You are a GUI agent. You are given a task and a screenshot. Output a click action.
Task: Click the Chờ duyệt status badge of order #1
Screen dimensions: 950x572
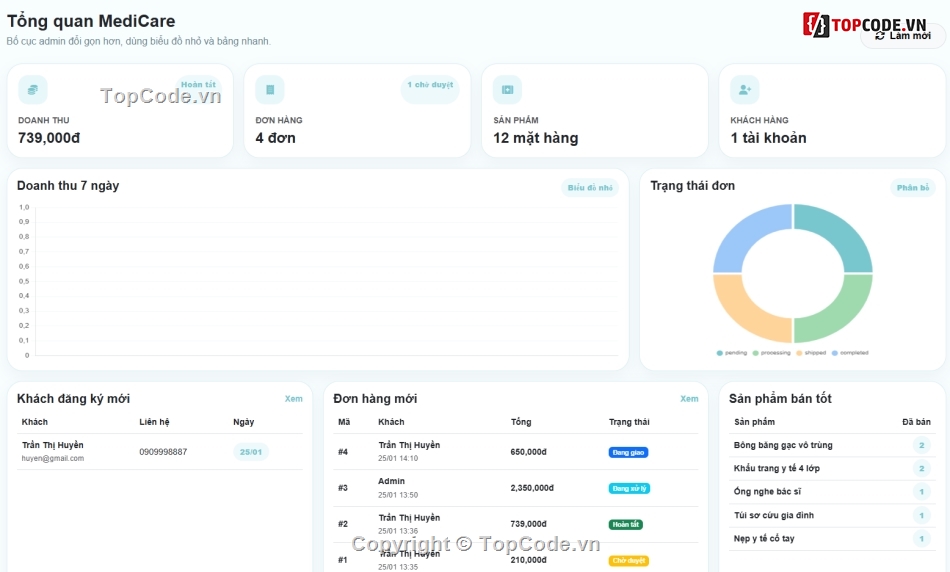pos(628,561)
